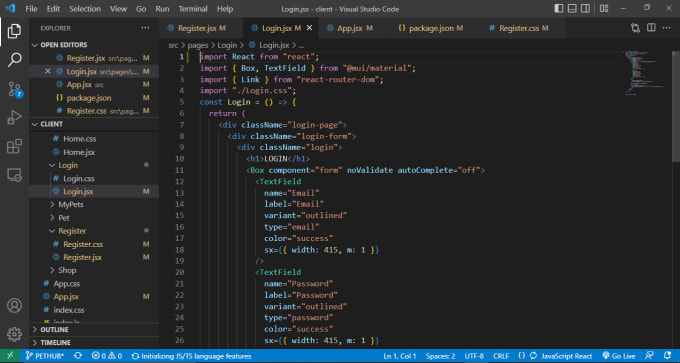The image size is (680, 363).
Task: Open Login.css in the explorer tree
Action: click(x=94, y=178)
